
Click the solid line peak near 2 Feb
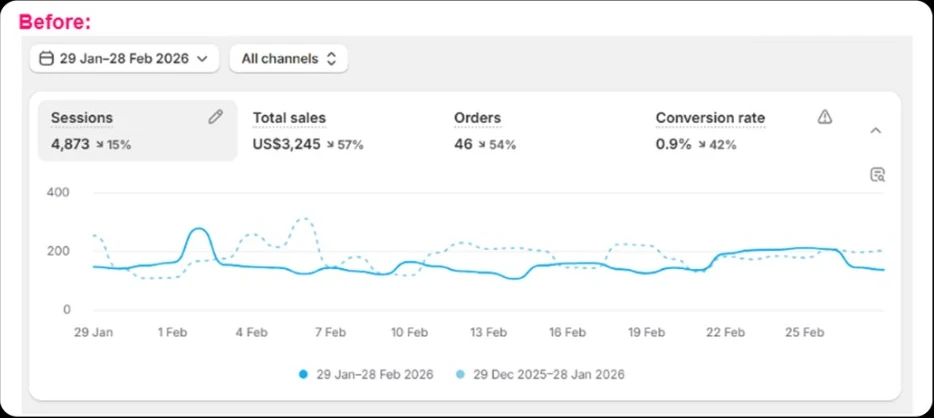pyautogui.click(x=198, y=229)
